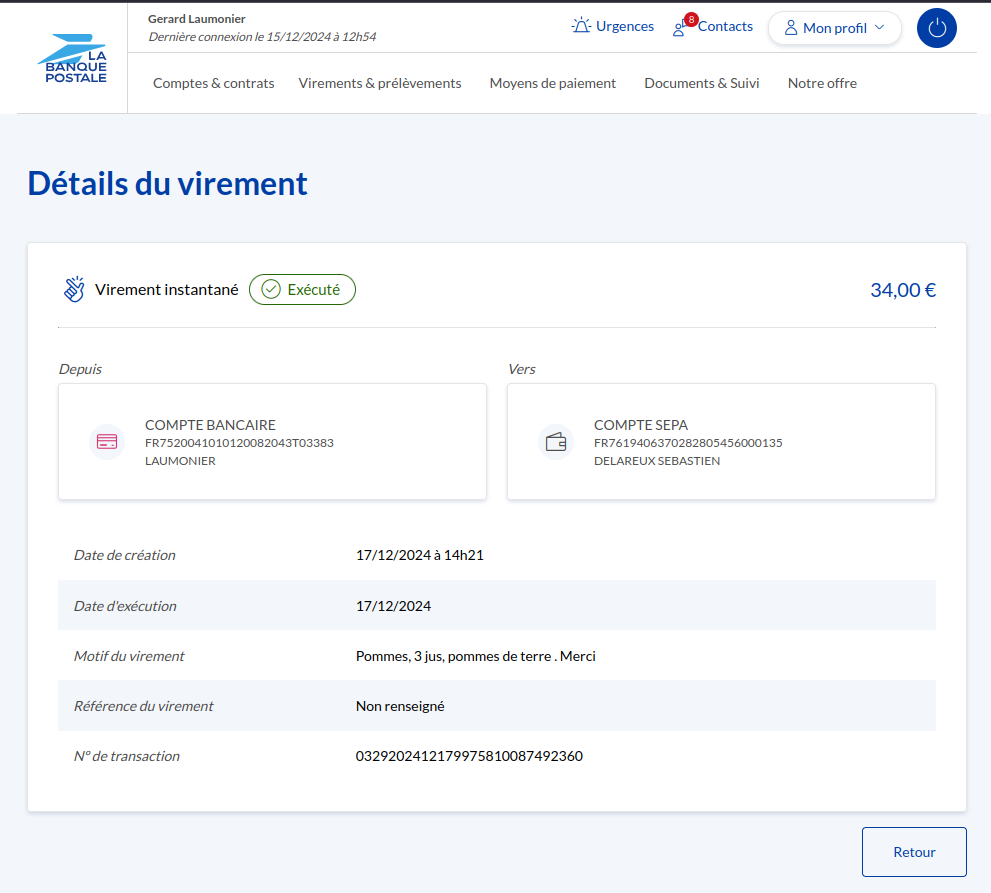Click the pink bank card account icon
The width and height of the screenshot is (991, 893).
[x=107, y=441]
